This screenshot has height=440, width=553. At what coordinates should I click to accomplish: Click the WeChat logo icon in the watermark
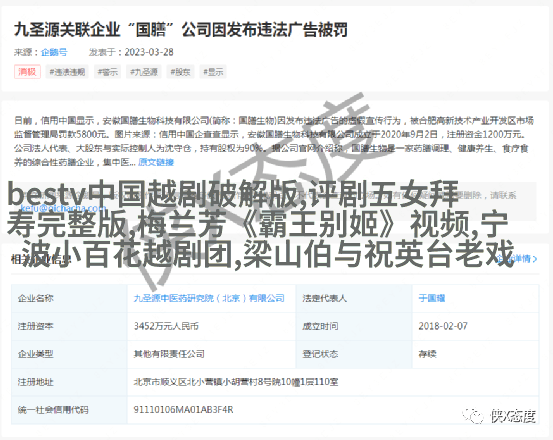[x=473, y=415]
